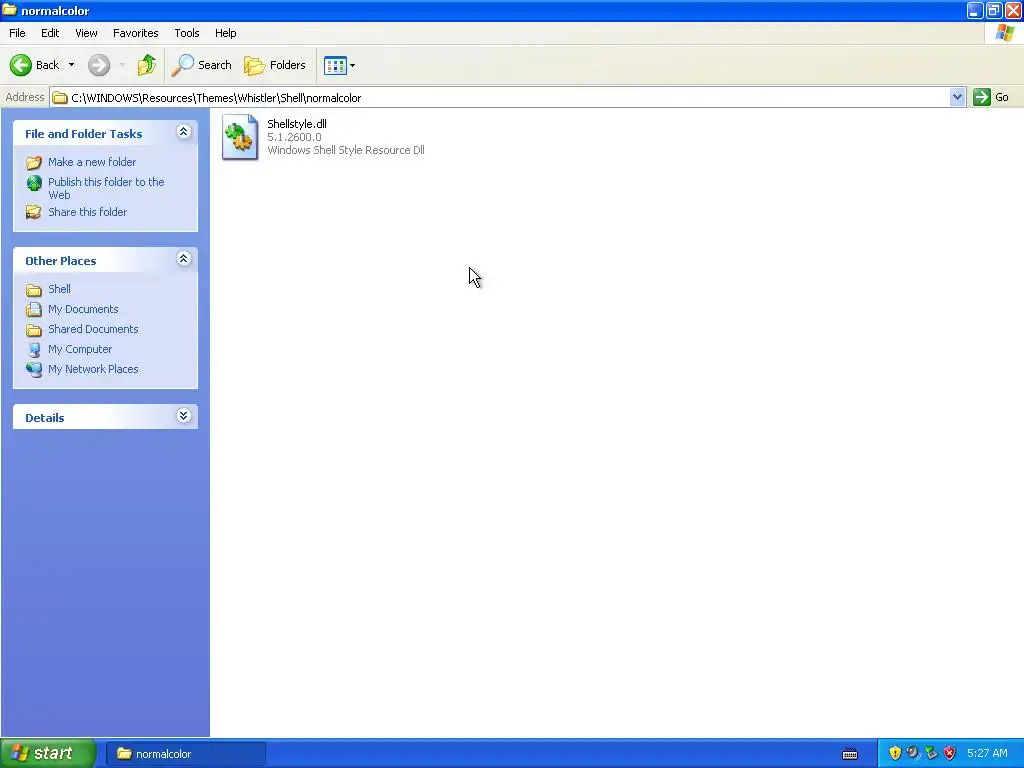Image resolution: width=1024 pixels, height=768 pixels.
Task: Open the Views button menu
Action: click(339, 65)
